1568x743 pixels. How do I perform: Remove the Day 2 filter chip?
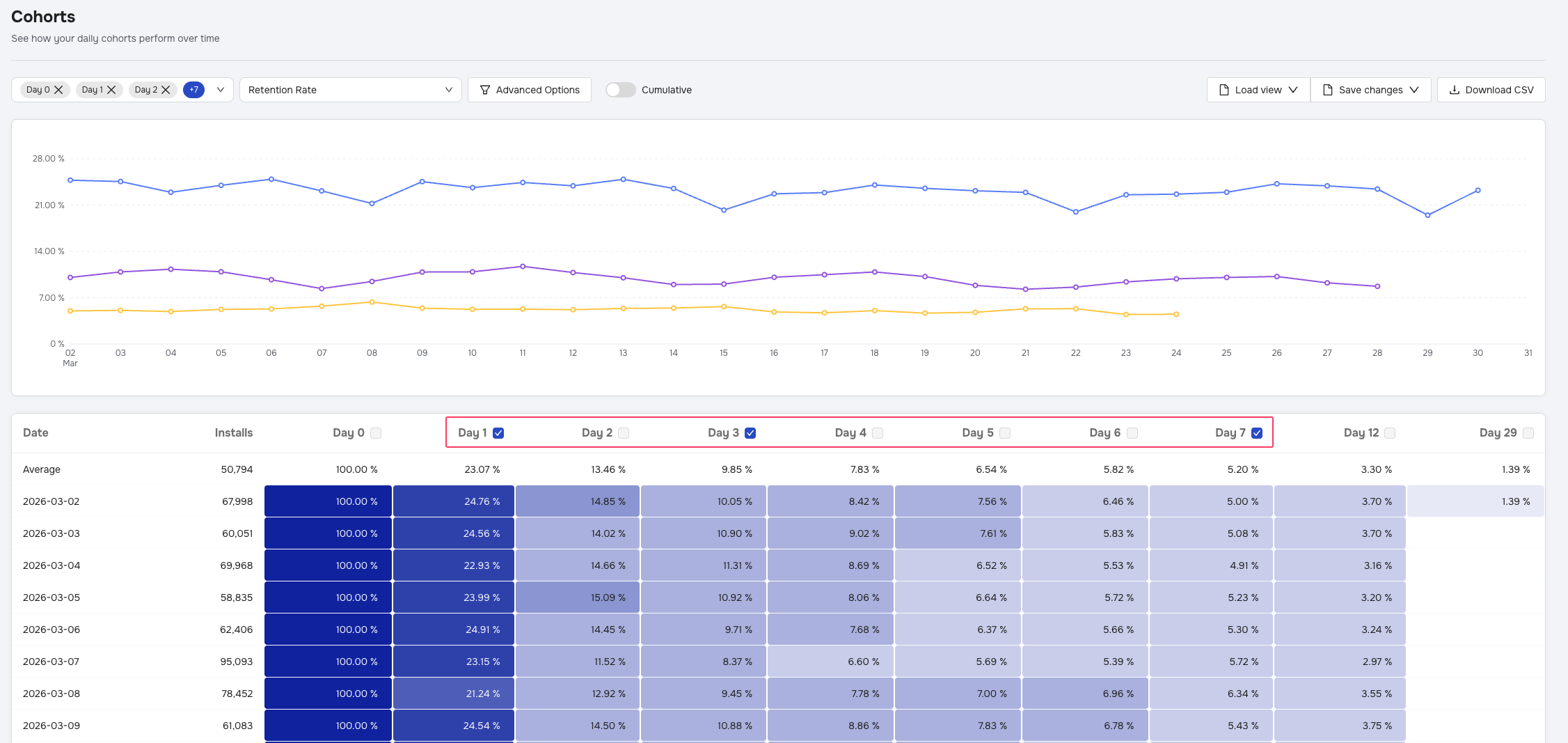click(166, 90)
